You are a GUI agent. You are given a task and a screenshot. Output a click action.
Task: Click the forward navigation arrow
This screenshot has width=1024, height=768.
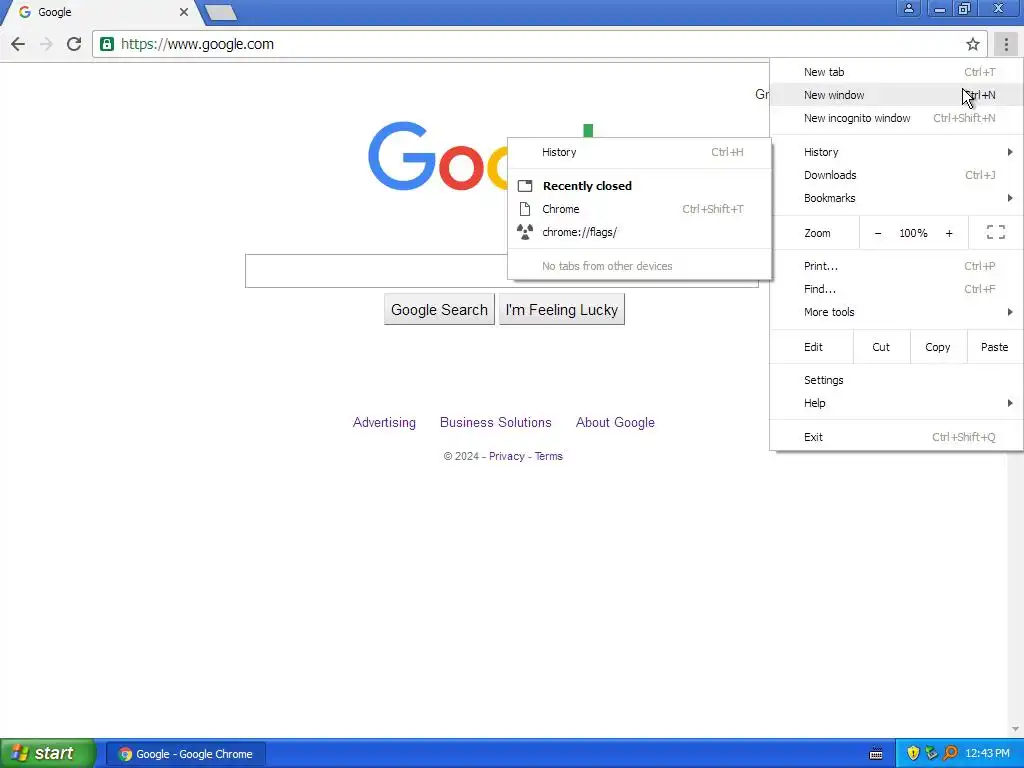point(46,44)
